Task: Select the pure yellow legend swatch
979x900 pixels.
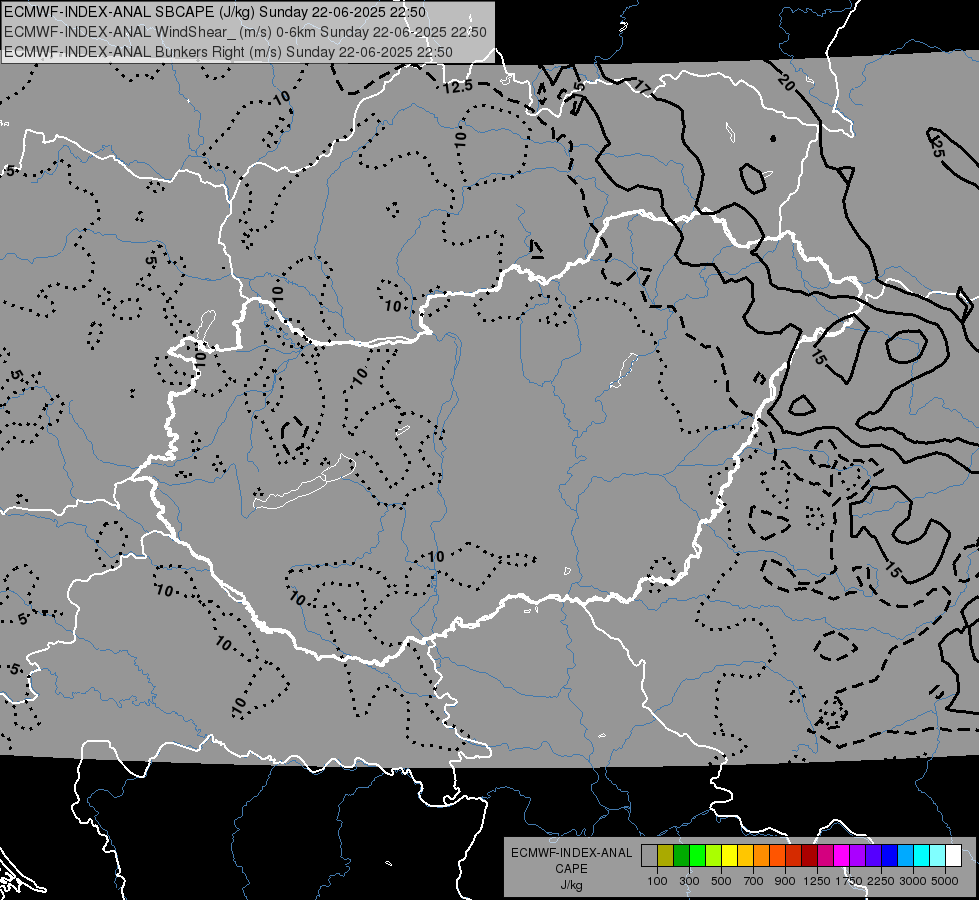Action: [x=729, y=855]
